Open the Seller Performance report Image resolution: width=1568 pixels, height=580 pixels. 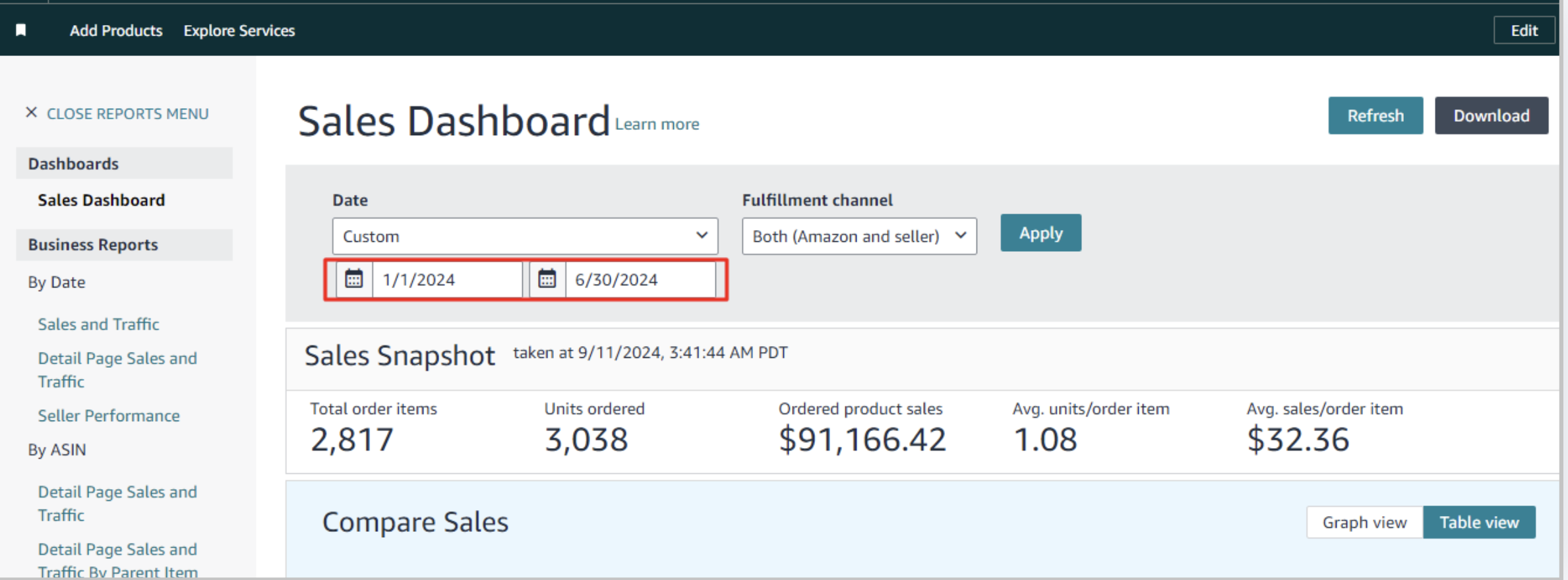109,416
